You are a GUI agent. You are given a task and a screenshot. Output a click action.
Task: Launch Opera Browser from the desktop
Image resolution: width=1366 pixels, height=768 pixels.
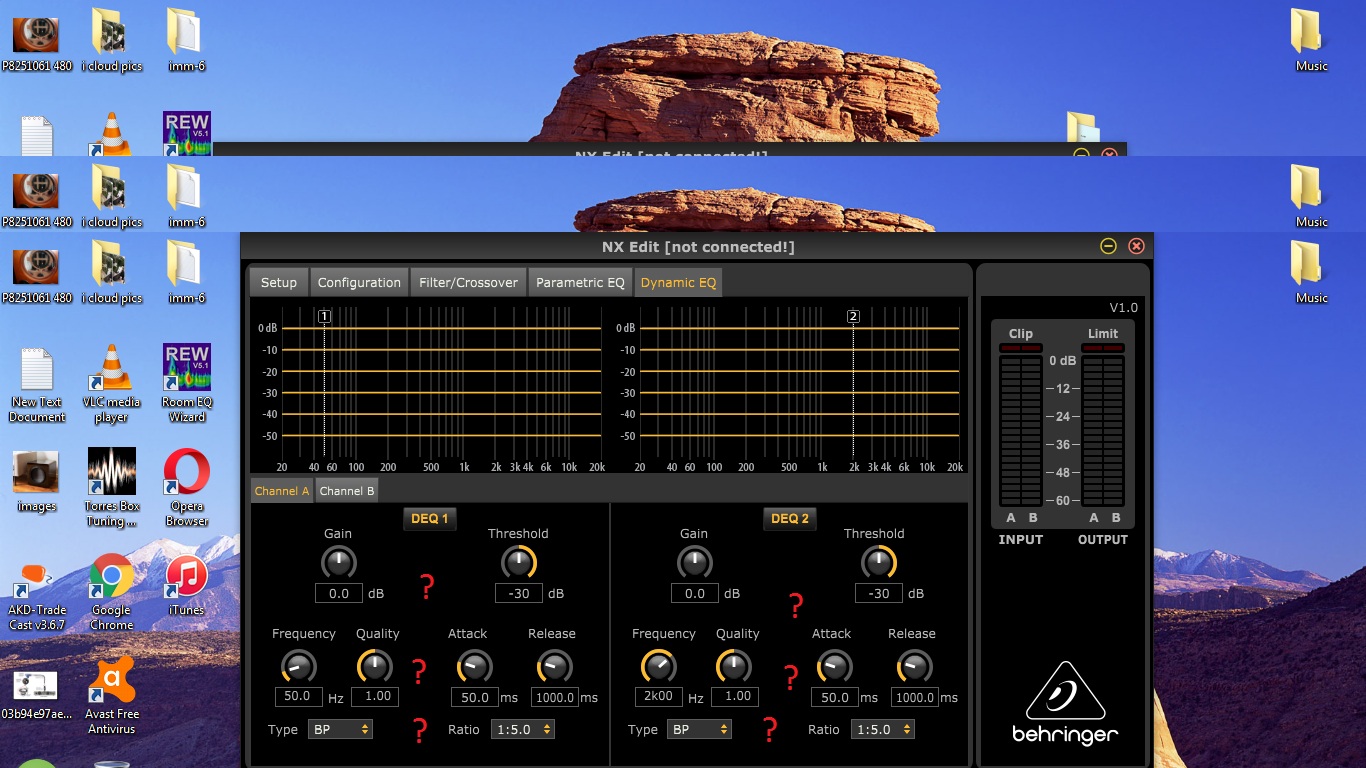click(187, 488)
